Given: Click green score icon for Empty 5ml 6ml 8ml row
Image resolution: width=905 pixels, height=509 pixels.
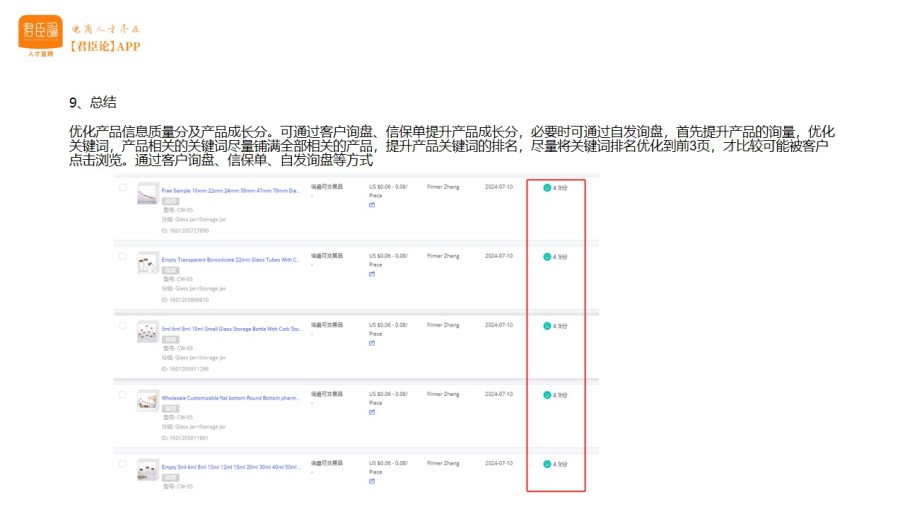Looking at the screenshot, I should tap(547, 464).
